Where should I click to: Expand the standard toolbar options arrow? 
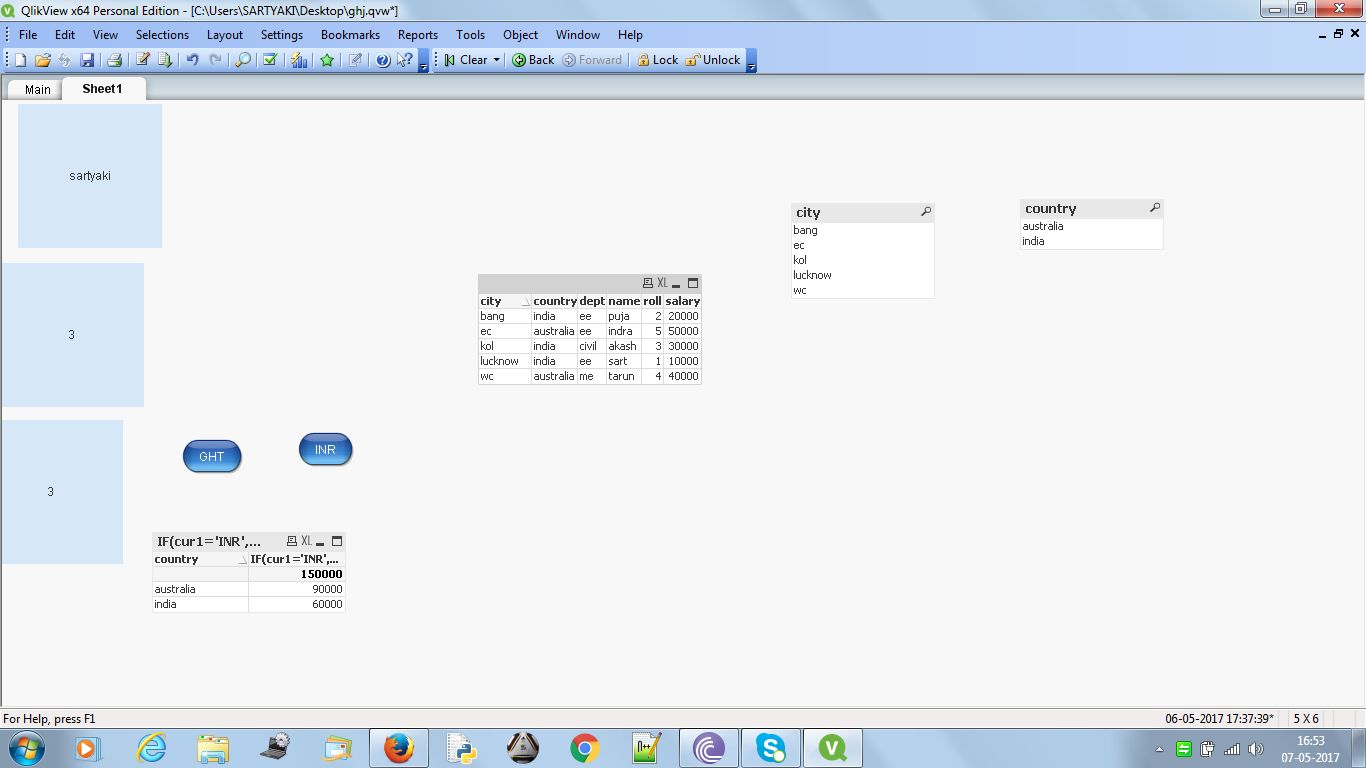(424, 61)
